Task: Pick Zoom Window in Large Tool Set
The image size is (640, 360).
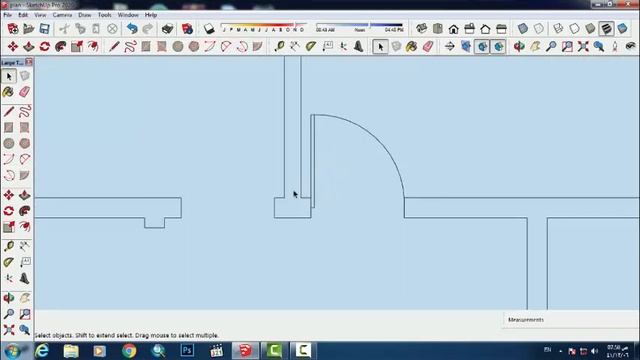Action: click(24, 314)
